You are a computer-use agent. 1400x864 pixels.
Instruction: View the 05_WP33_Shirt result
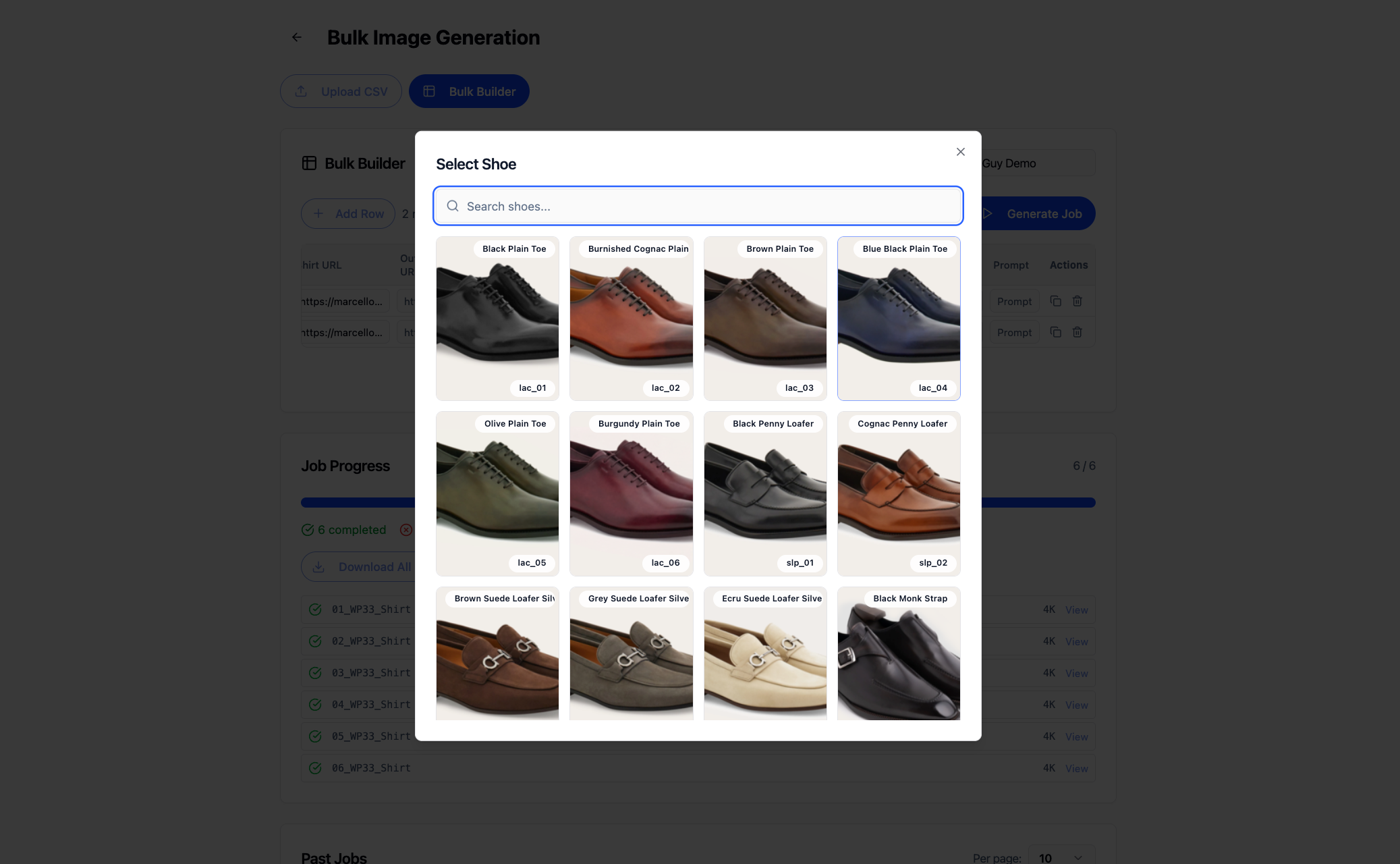click(x=1076, y=736)
